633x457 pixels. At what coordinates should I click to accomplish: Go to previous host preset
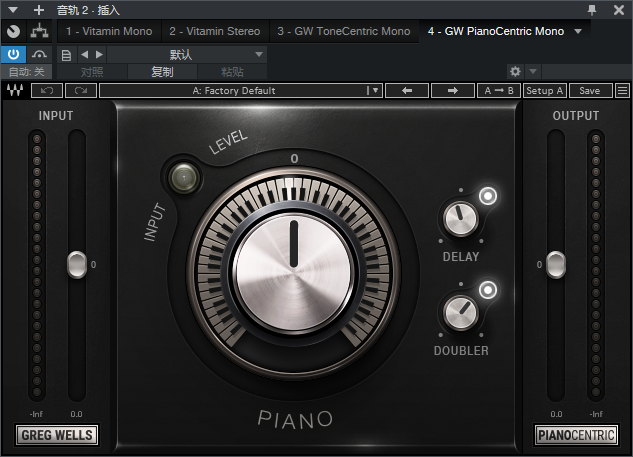coord(84,54)
